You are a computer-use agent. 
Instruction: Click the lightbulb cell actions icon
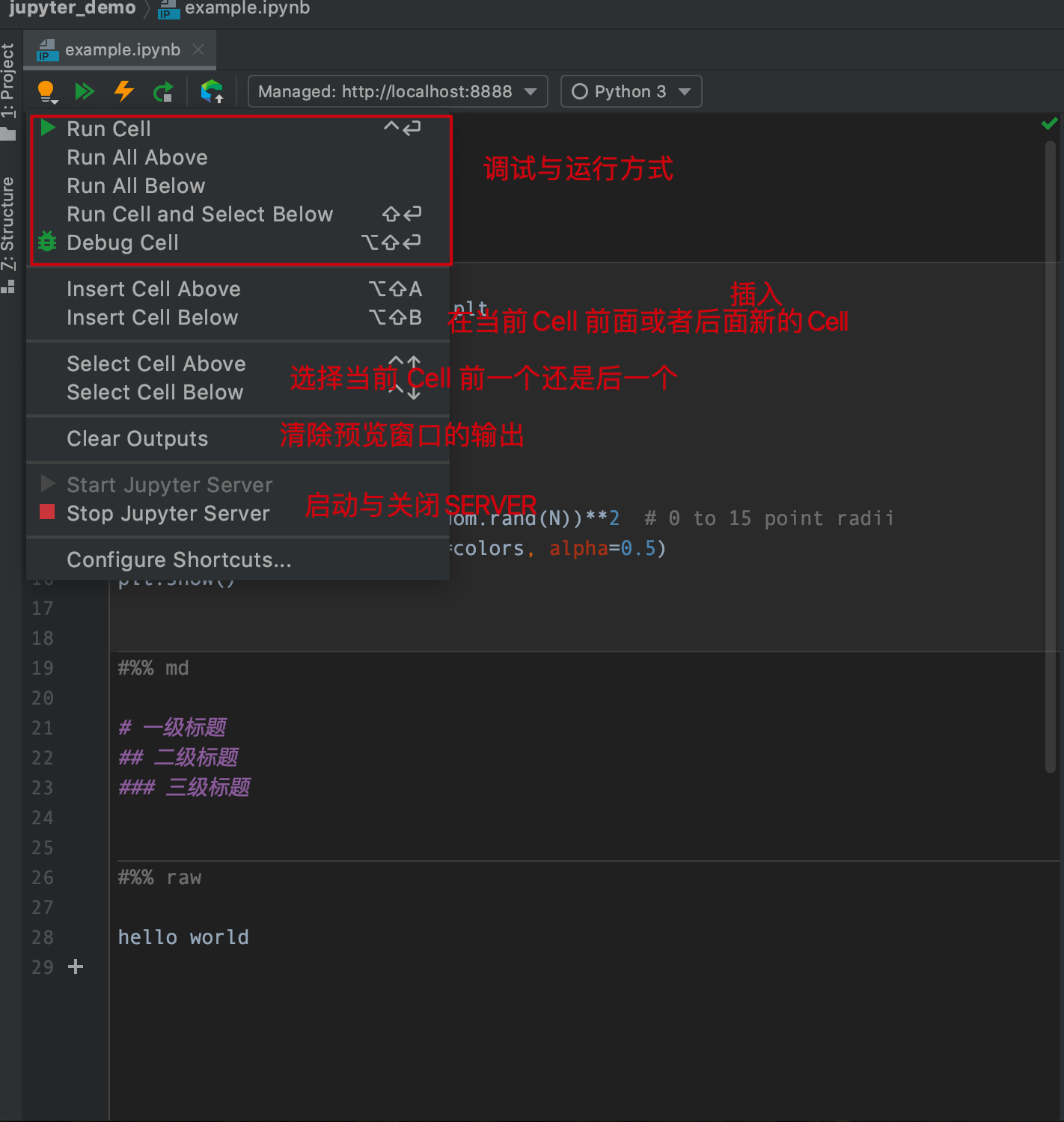point(47,92)
